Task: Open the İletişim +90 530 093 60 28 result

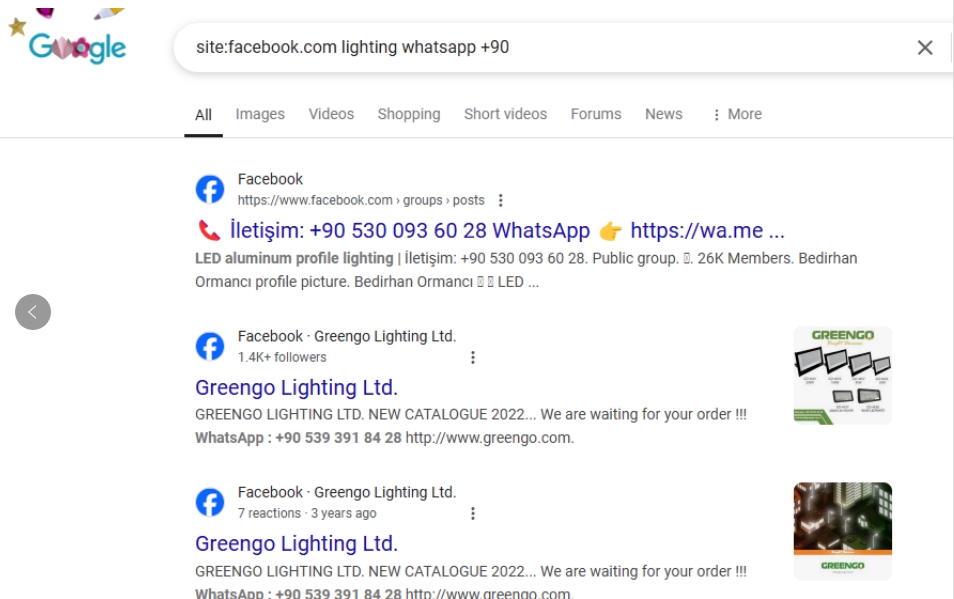Action: click(490, 230)
